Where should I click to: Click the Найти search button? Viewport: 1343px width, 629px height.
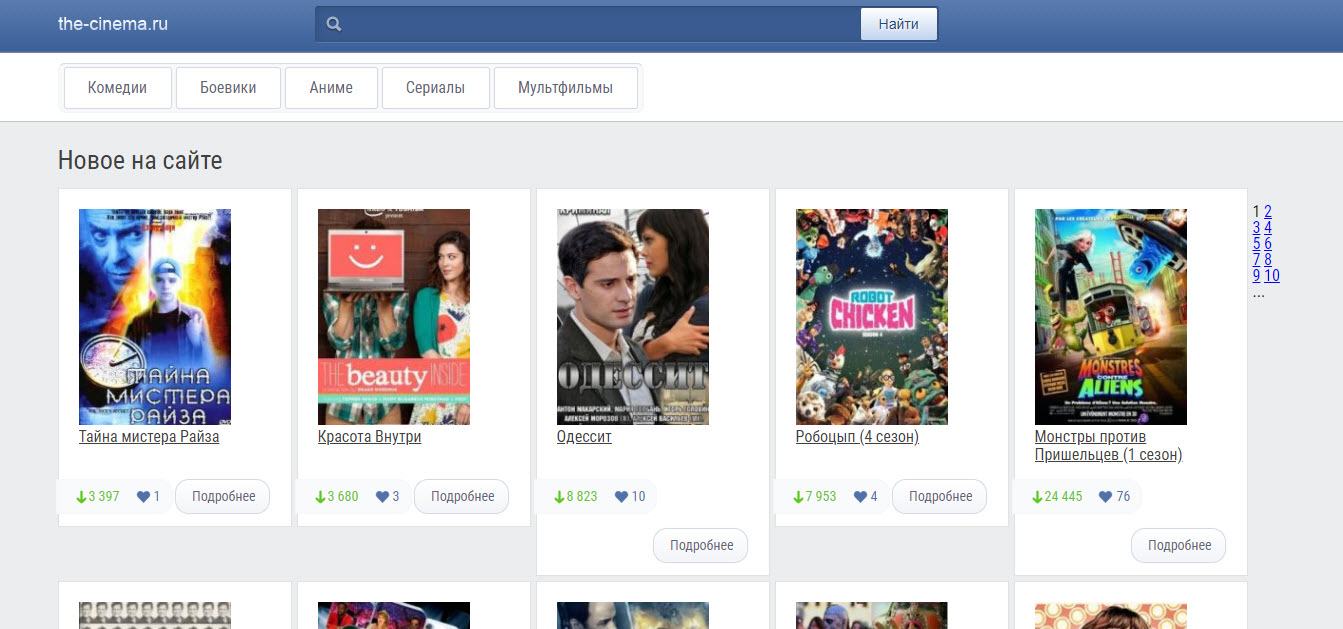pyautogui.click(x=899, y=24)
